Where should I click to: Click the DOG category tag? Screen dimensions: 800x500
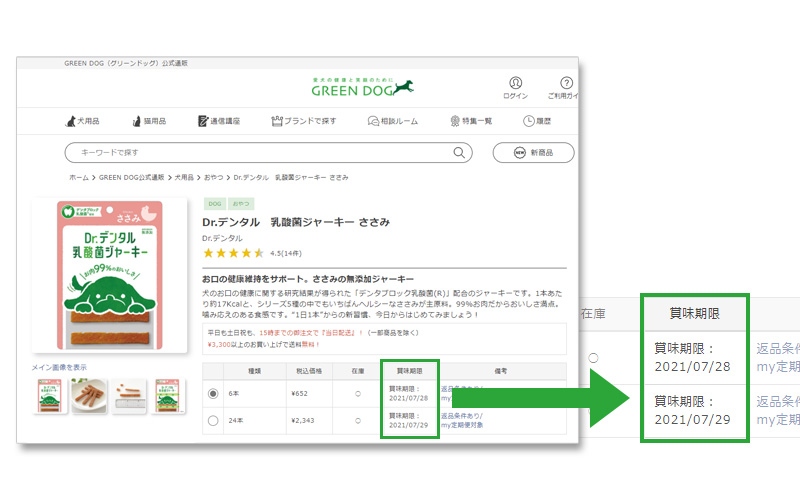215,204
